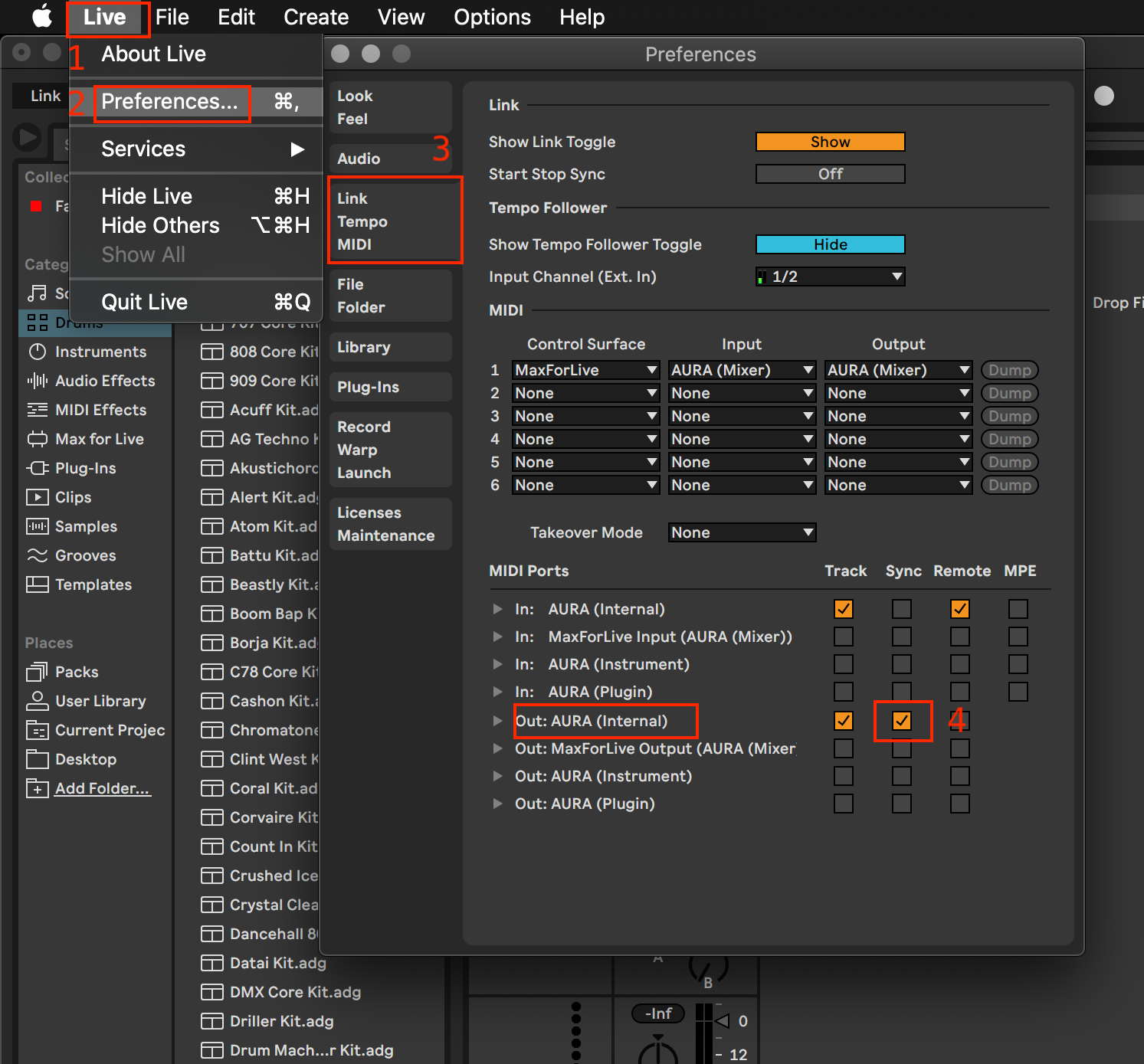
Task: Select the Desktop folder icon
Action: click(x=37, y=759)
